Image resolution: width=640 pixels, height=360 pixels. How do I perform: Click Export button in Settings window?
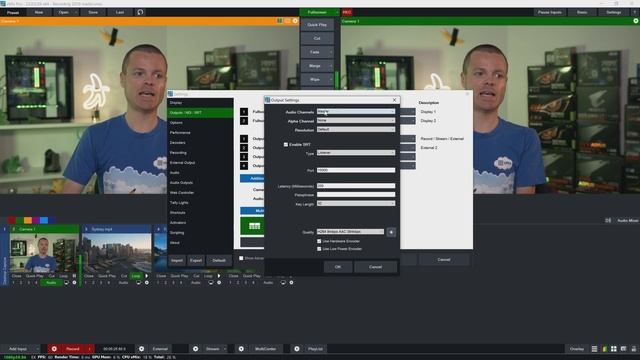point(196,260)
